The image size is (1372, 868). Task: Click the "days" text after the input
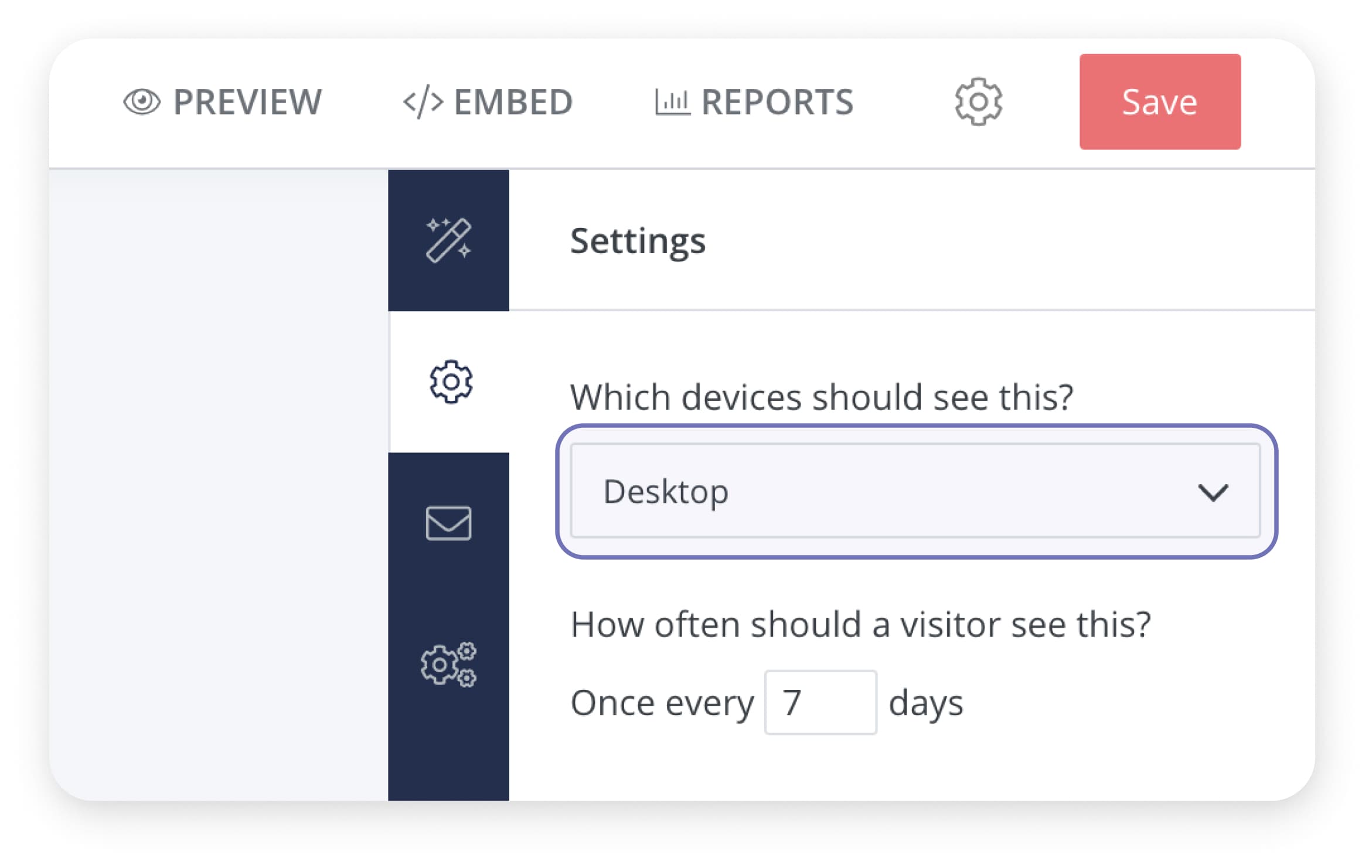click(925, 703)
